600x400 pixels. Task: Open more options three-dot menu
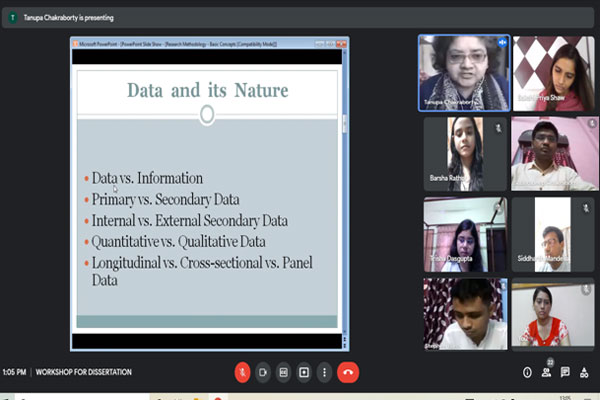point(324,372)
